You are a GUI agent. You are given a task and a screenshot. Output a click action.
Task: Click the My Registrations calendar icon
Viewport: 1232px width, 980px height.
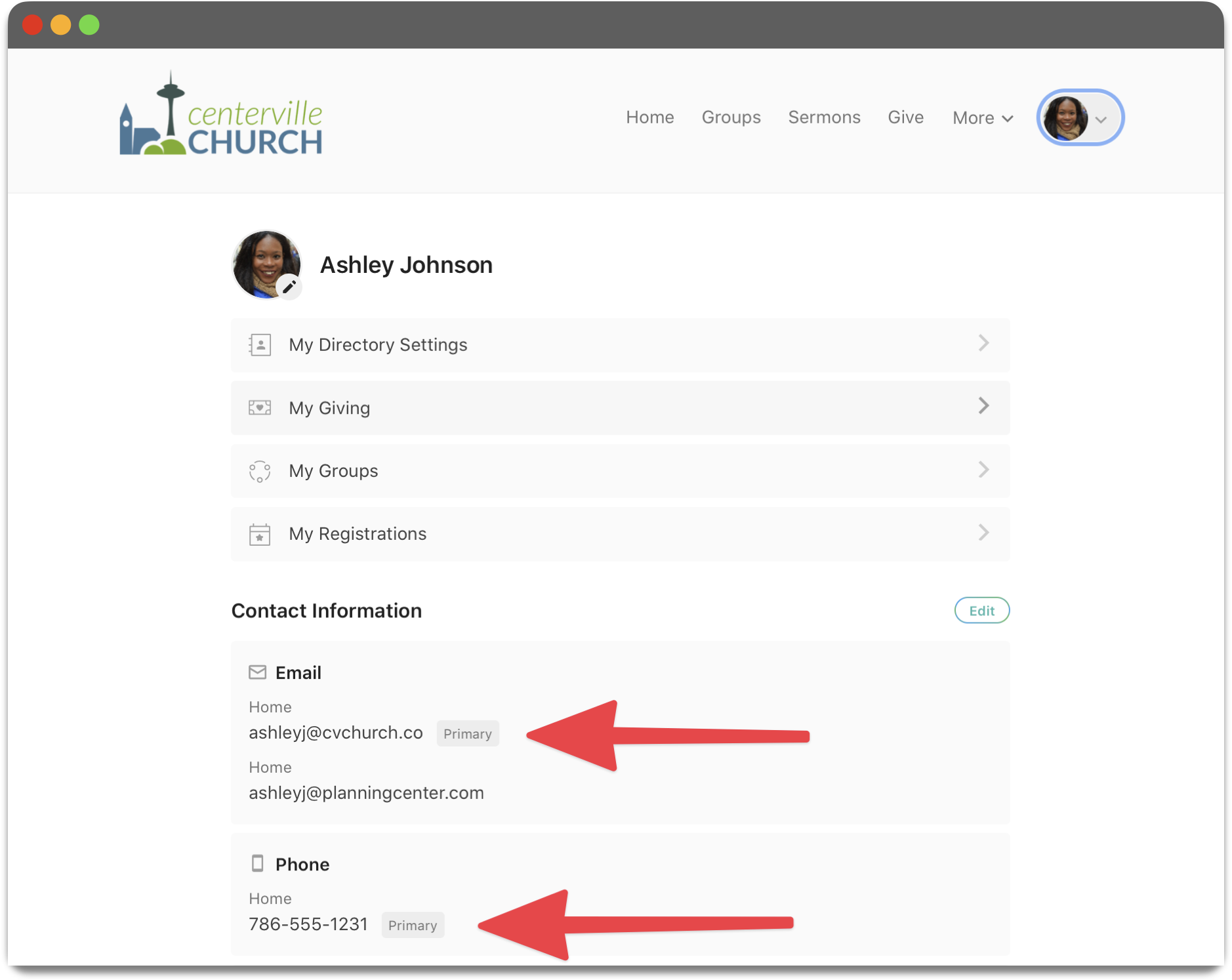pos(260,534)
